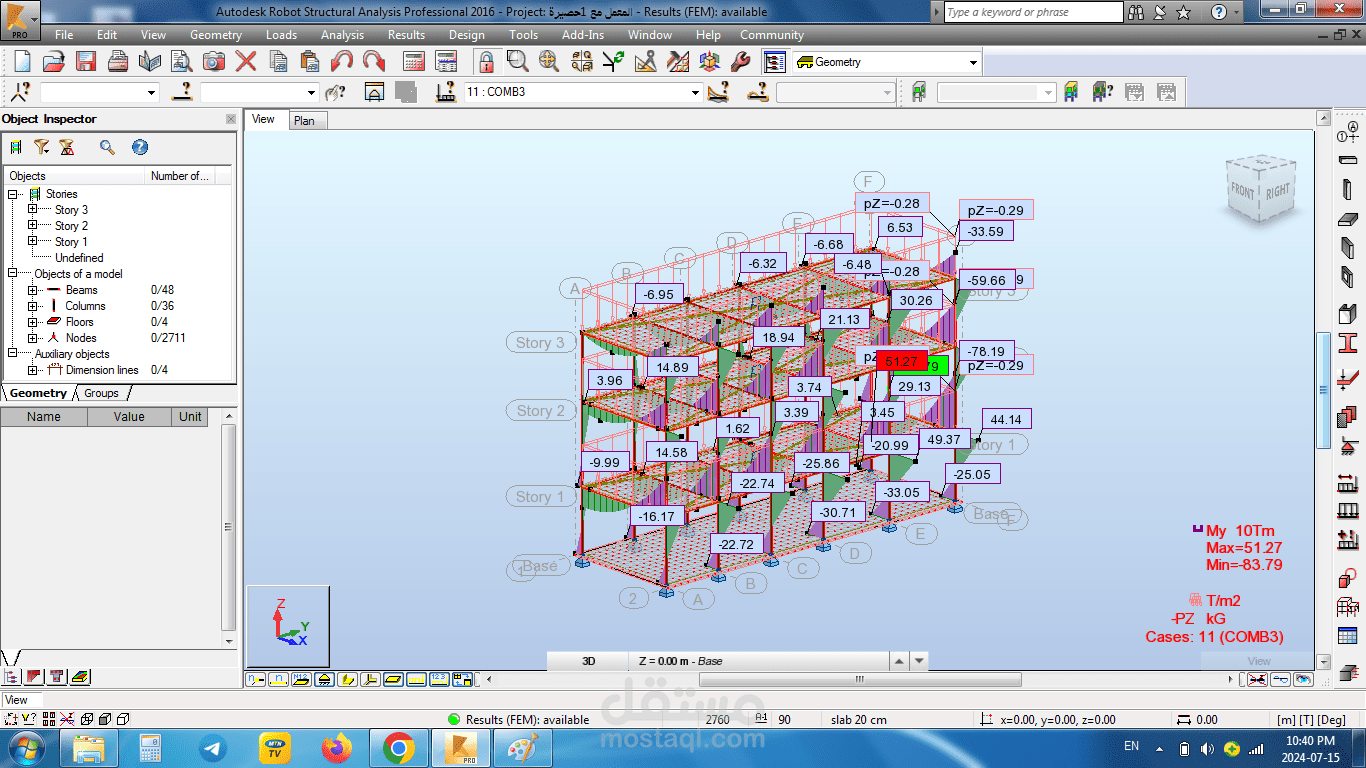
Task: Switch to the Groups tab
Action: pyautogui.click(x=101, y=393)
